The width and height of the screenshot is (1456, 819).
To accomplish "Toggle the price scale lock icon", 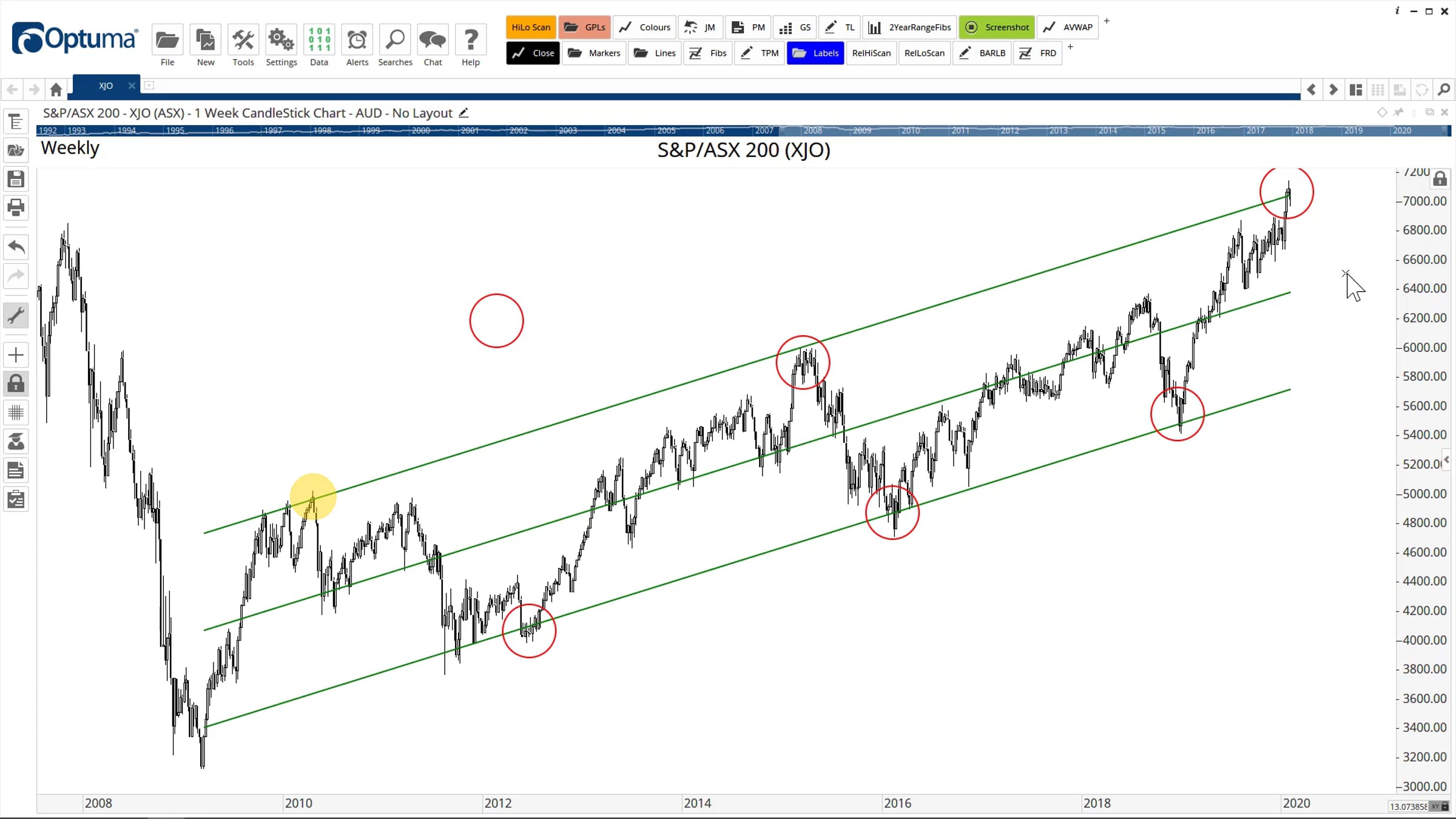I will coord(1440,178).
